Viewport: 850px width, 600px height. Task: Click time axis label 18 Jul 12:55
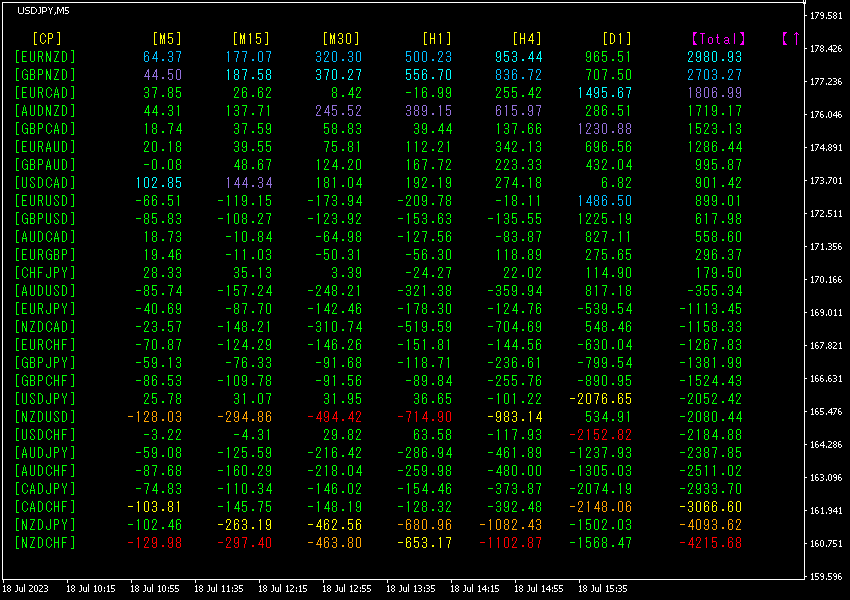tap(346, 589)
